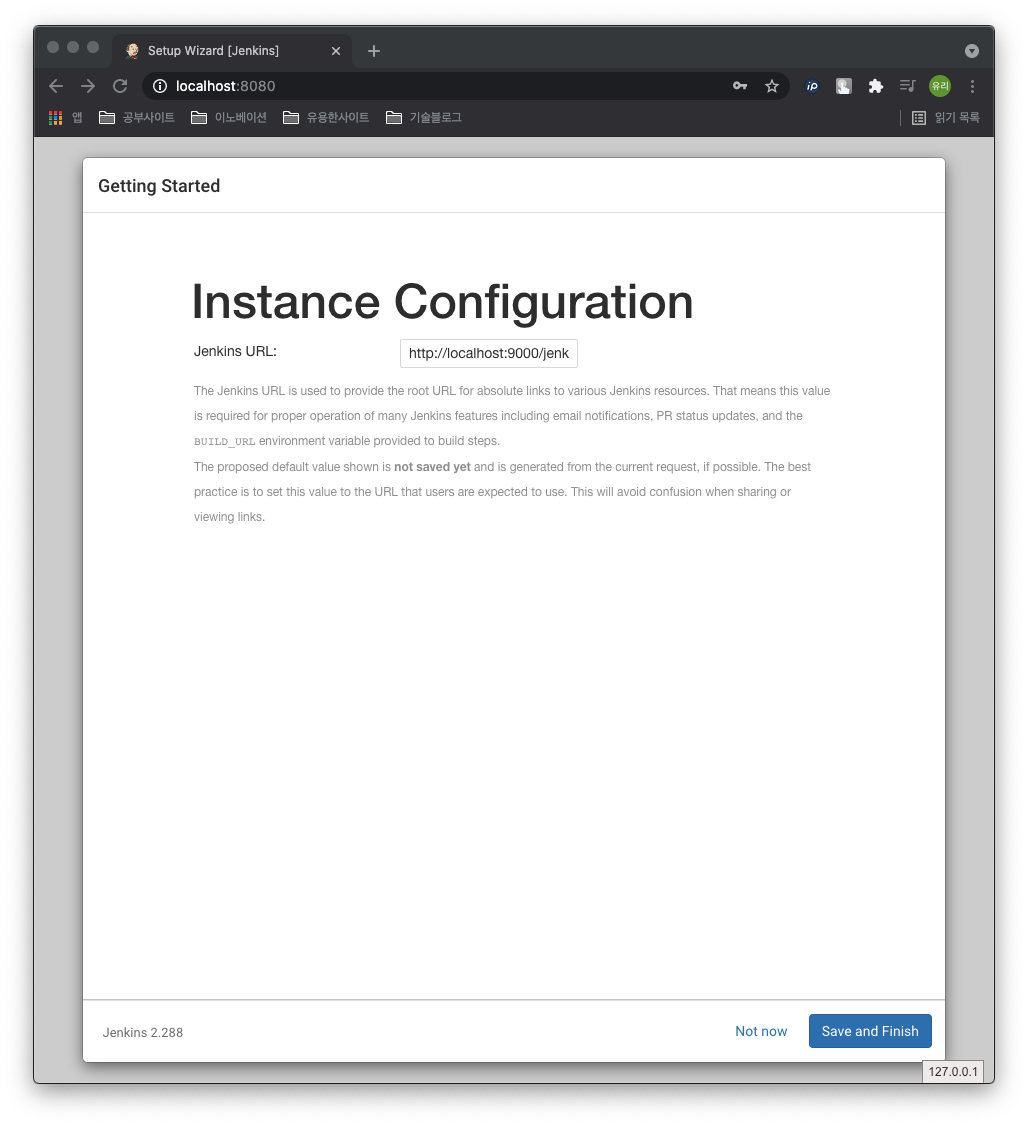Open the green profile avatar
The height and width of the screenshot is (1125, 1028).
(940, 86)
